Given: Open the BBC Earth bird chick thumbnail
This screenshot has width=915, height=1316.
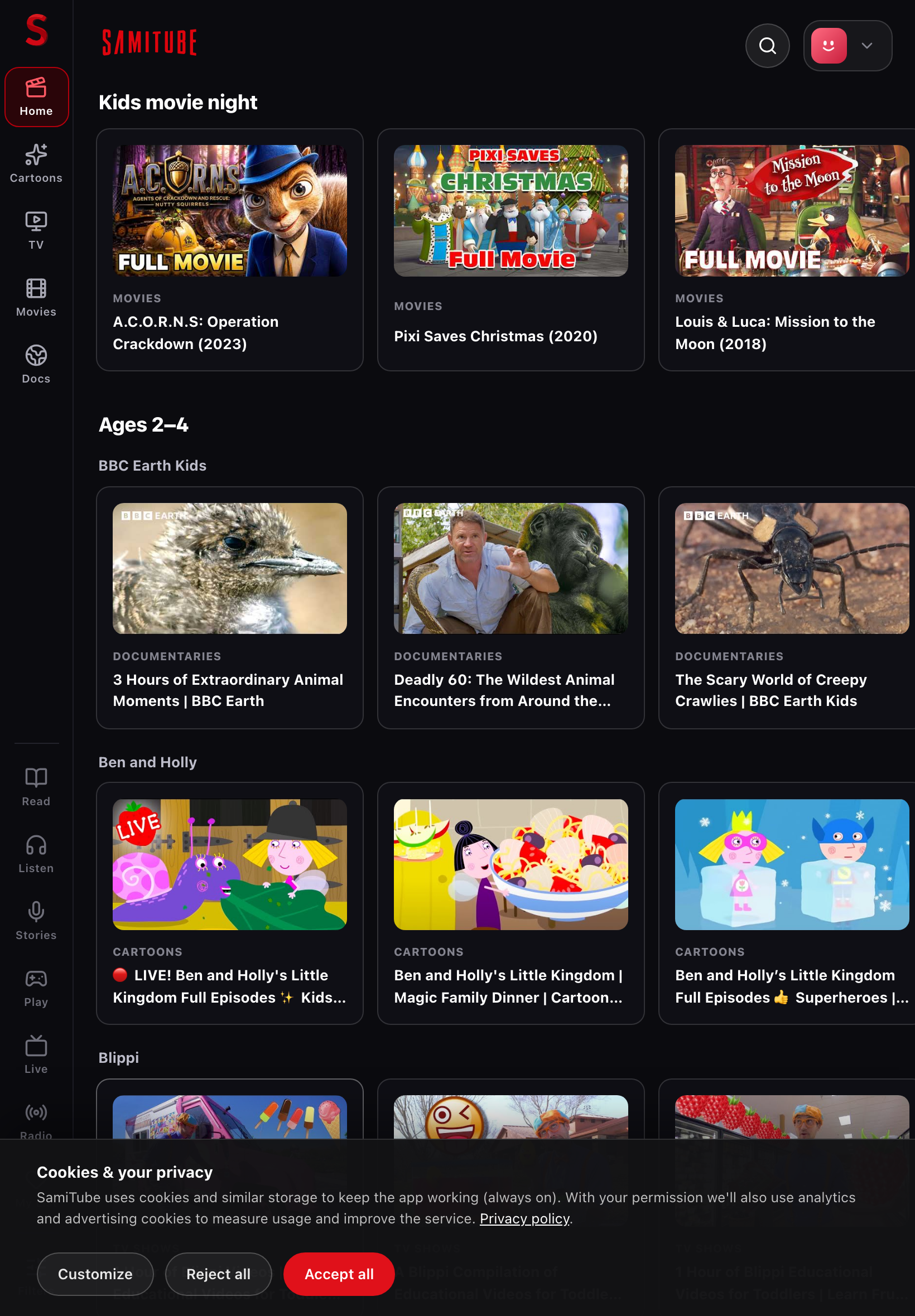Looking at the screenshot, I should (x=230, y=568).
